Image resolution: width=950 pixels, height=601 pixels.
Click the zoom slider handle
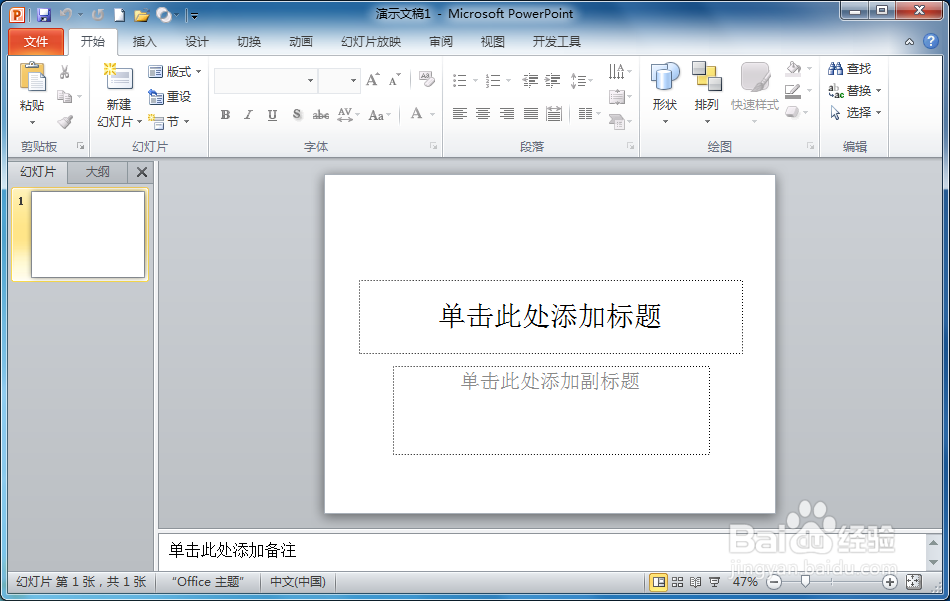[x=805, y=582]
